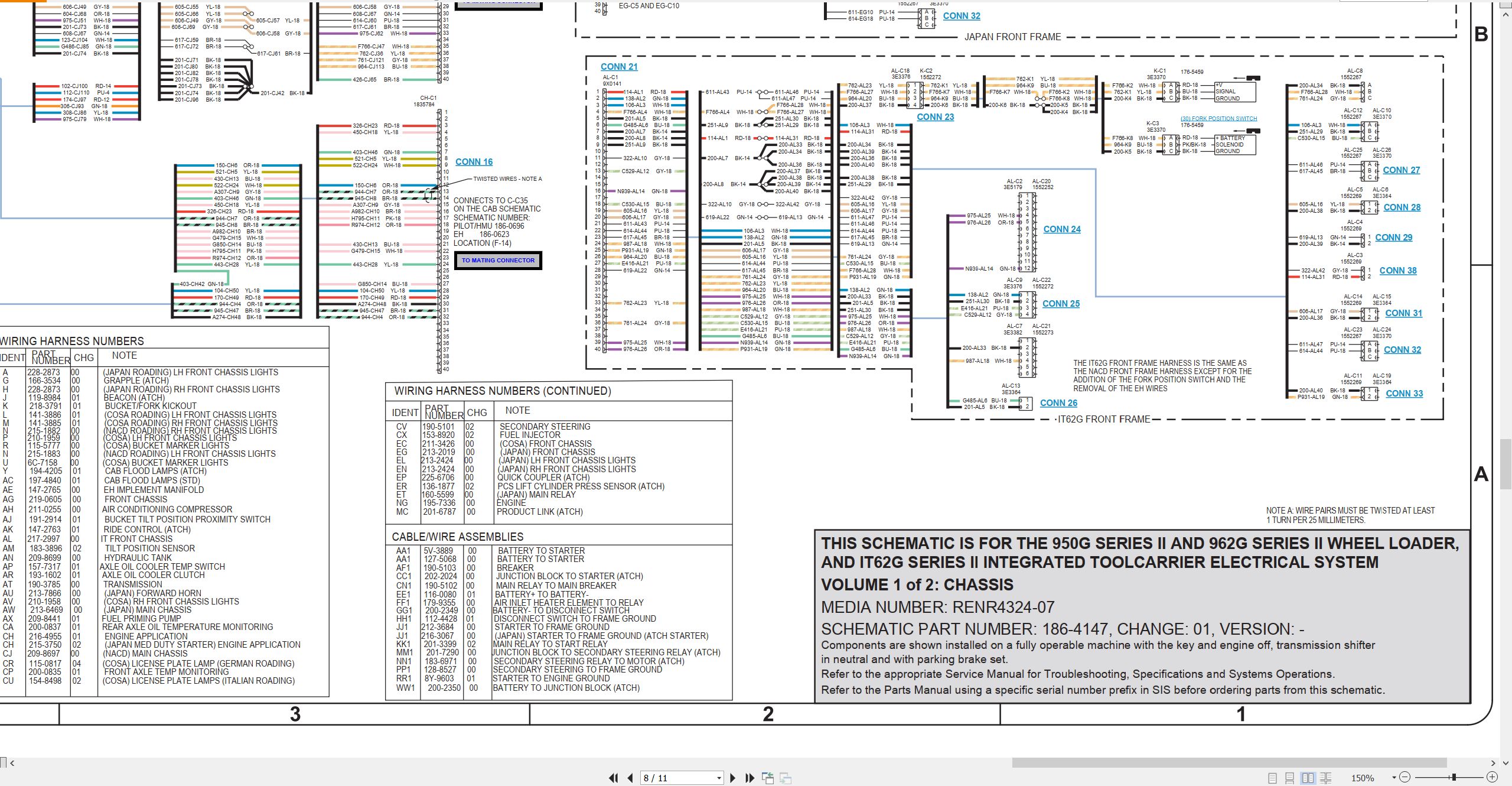Follow CONN 32 link in Japan Front Frame
The image size is (1512, 786).
[x=962, y=16]
